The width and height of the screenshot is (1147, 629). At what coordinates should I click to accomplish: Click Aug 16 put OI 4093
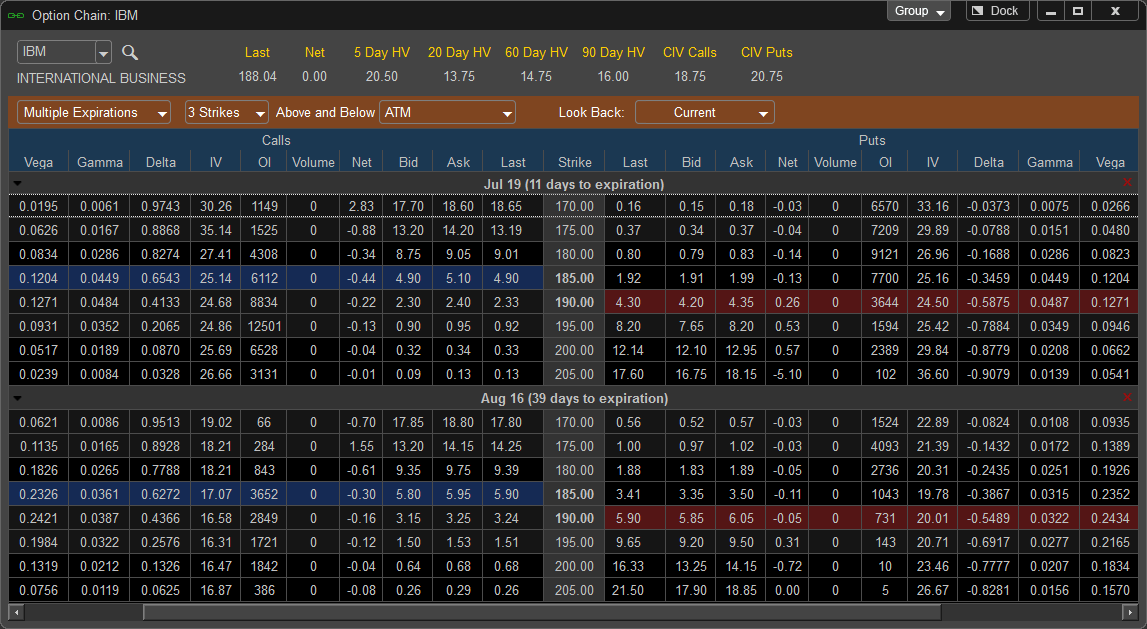(x=884, y=446)
